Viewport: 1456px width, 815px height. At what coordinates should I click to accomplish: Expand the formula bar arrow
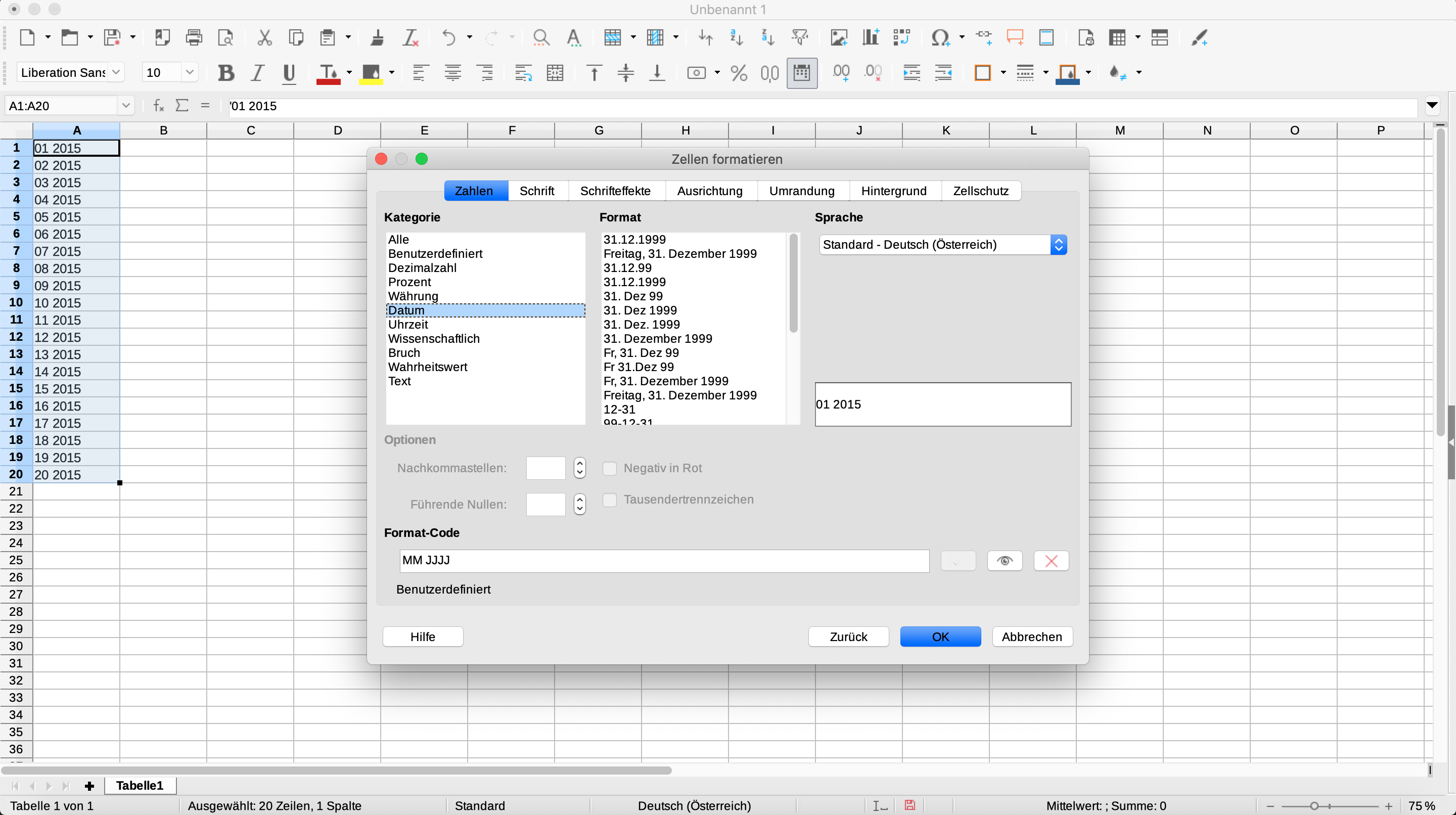pyautogui.click(x=1432, y=106)
